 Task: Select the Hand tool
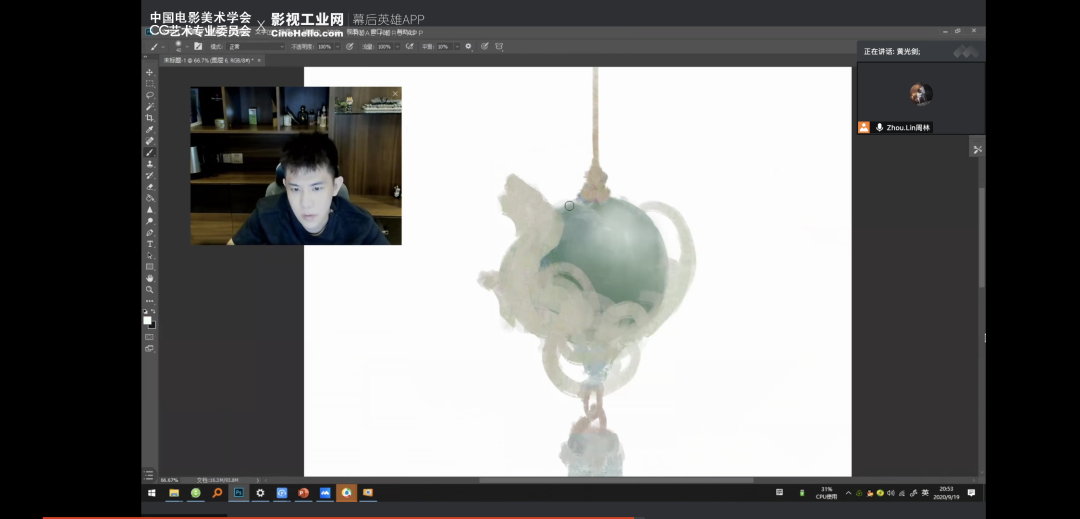(150, 278)
